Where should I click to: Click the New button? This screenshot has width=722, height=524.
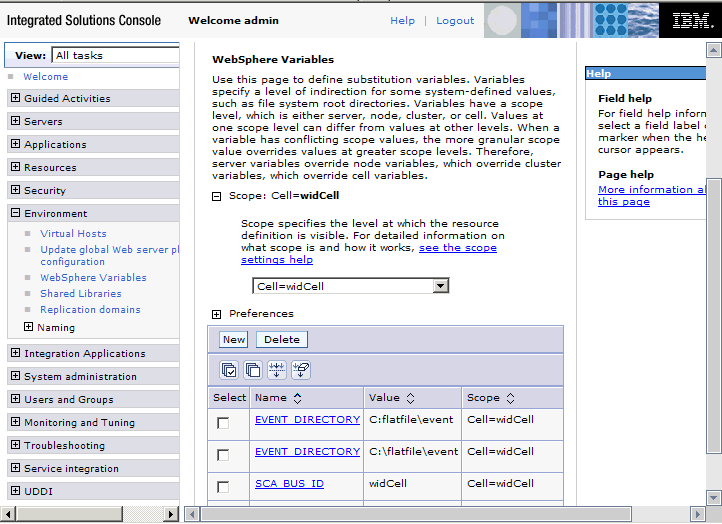click(233, 340)
